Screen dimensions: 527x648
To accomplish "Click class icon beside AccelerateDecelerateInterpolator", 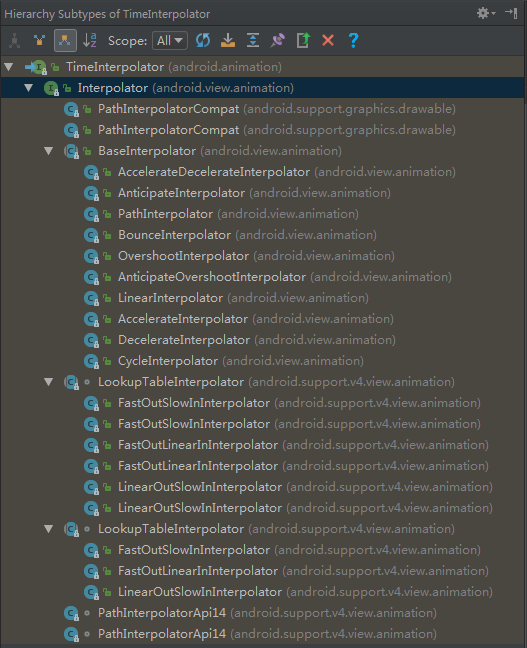I will [x=91, y=172].
